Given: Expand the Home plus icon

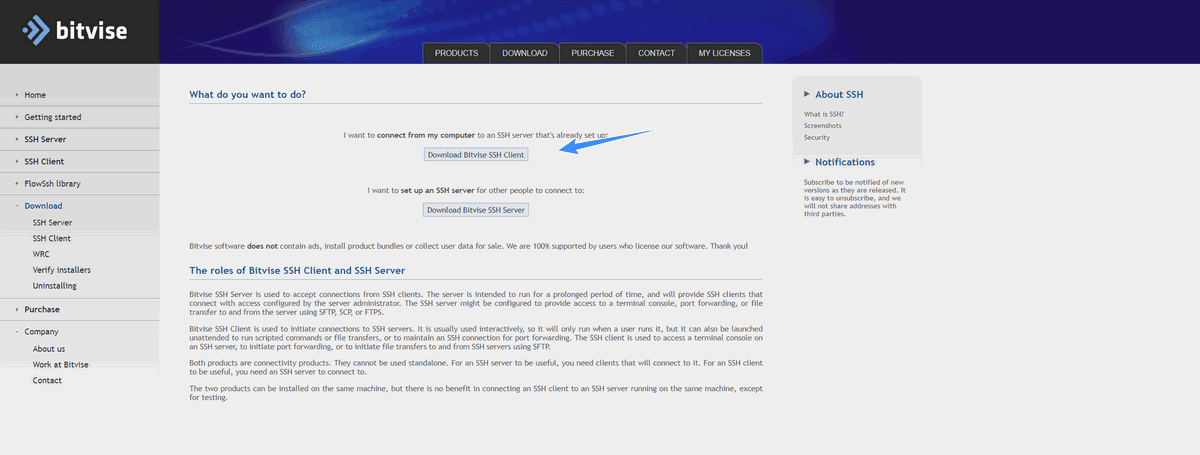Looking at the screenshot, I should (x=16, y=95).
